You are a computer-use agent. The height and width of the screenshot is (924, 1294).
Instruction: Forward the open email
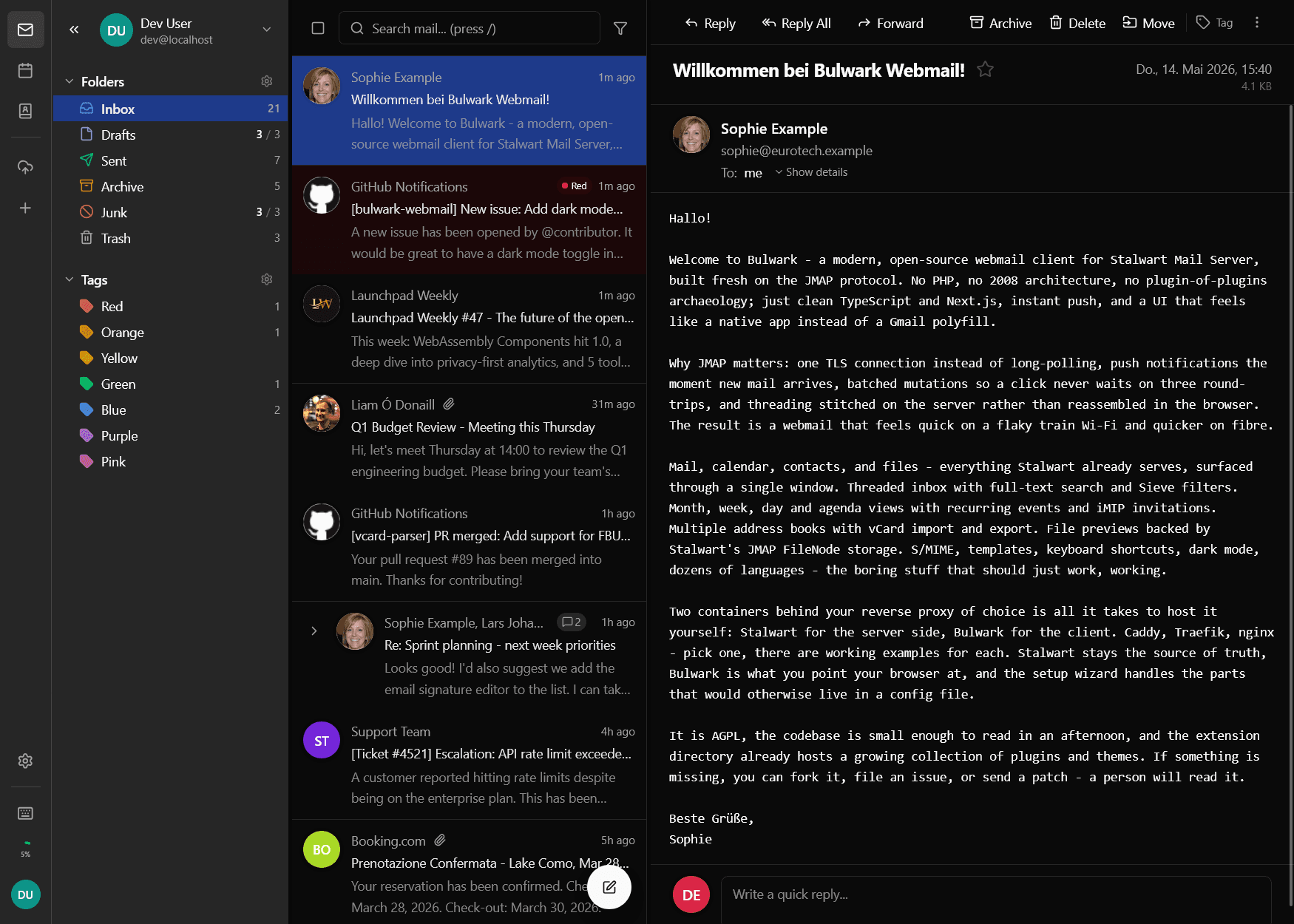coord(890,23)
